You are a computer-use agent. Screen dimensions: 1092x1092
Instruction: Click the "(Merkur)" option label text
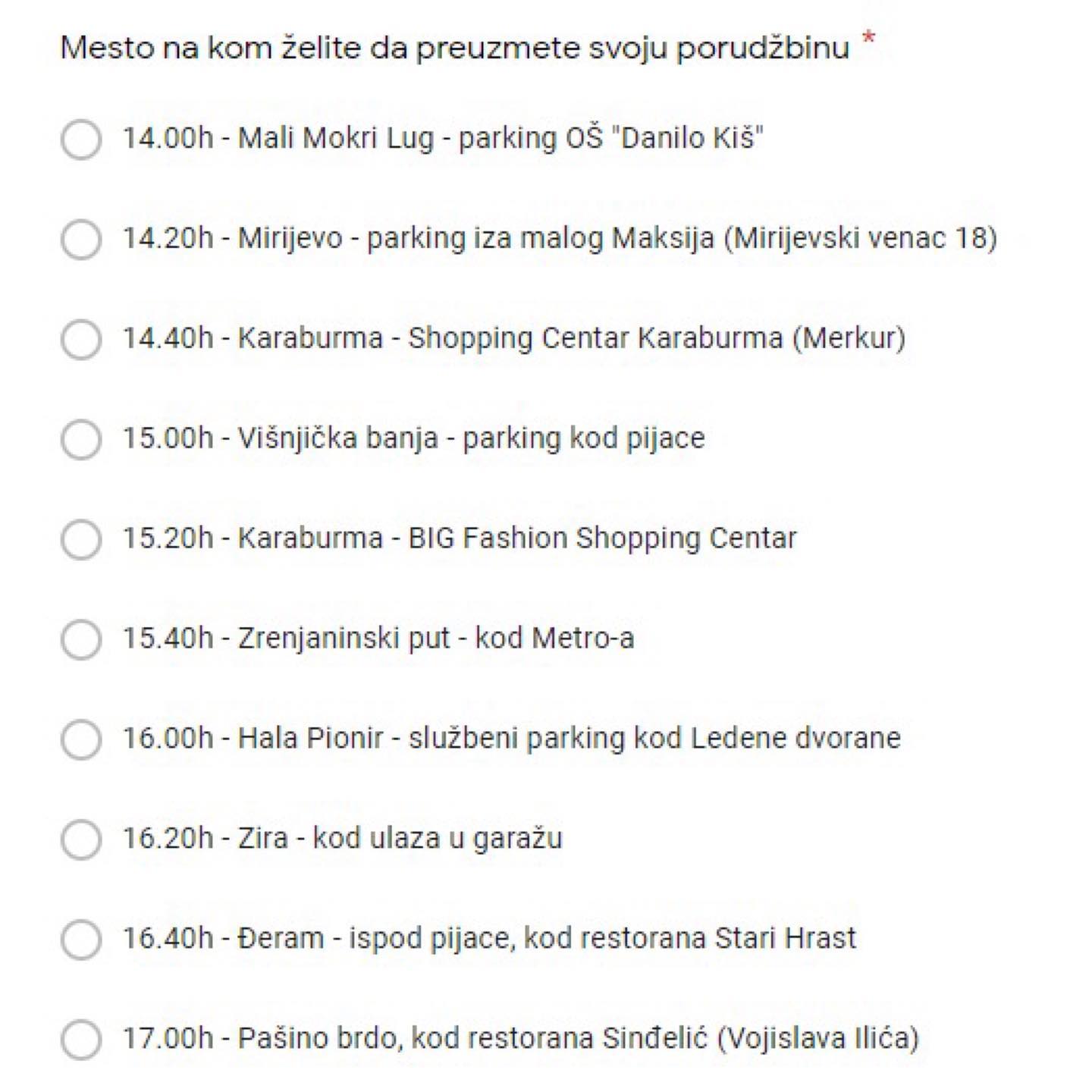[849, 338]
